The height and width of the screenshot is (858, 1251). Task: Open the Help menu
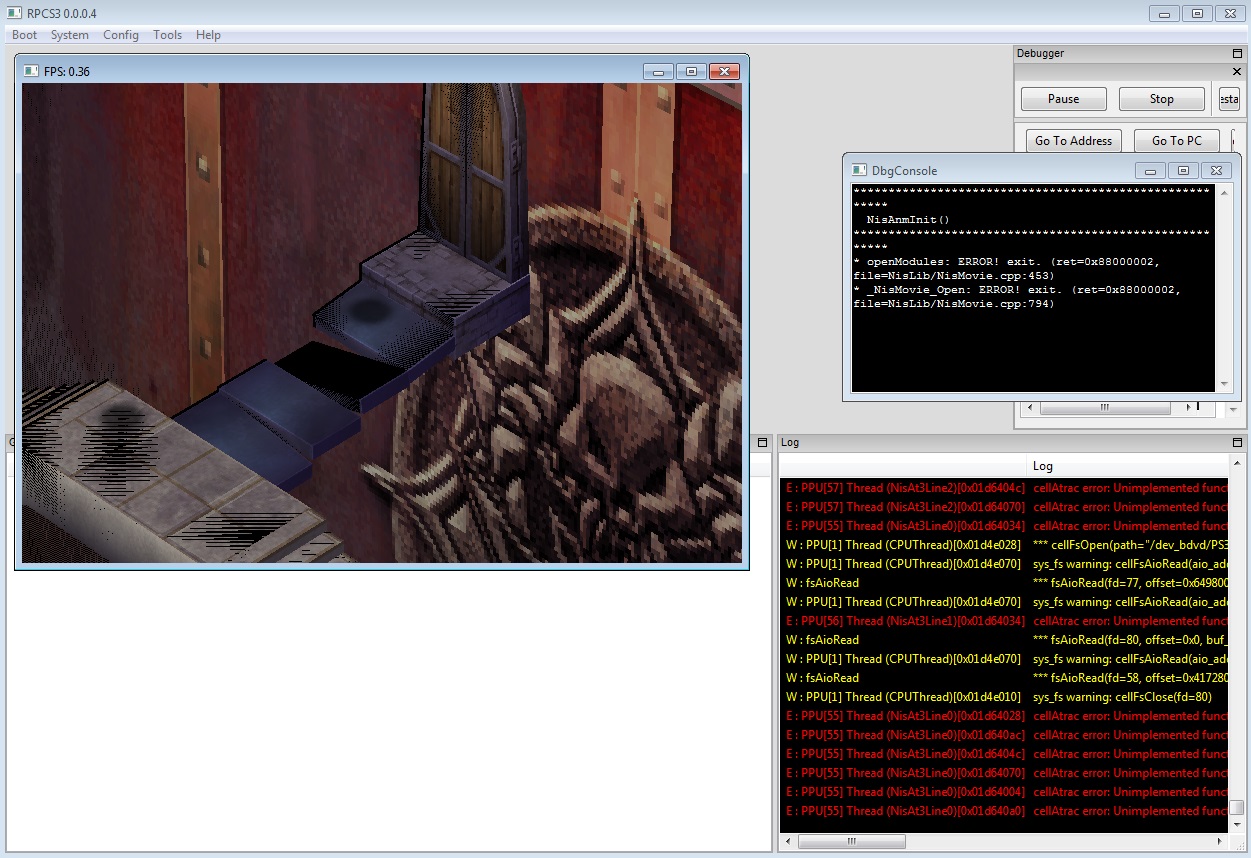208,35
